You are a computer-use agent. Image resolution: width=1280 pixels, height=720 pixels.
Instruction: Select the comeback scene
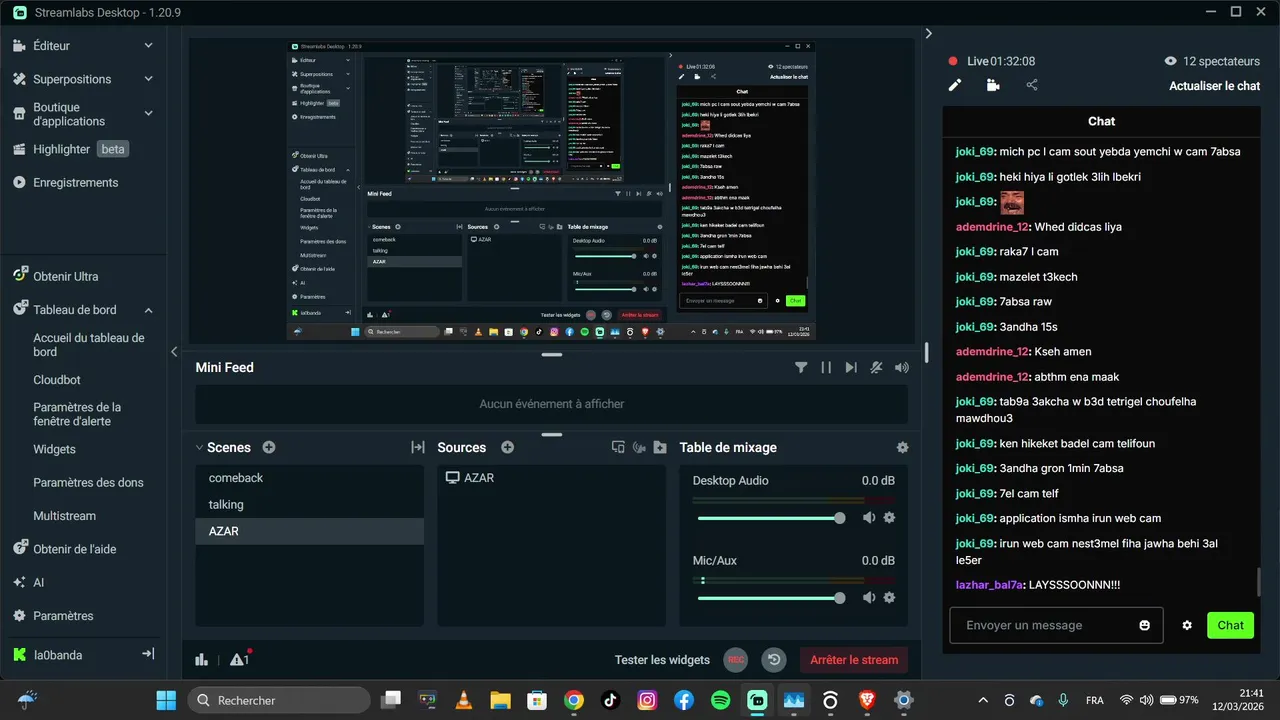point(309,478)
